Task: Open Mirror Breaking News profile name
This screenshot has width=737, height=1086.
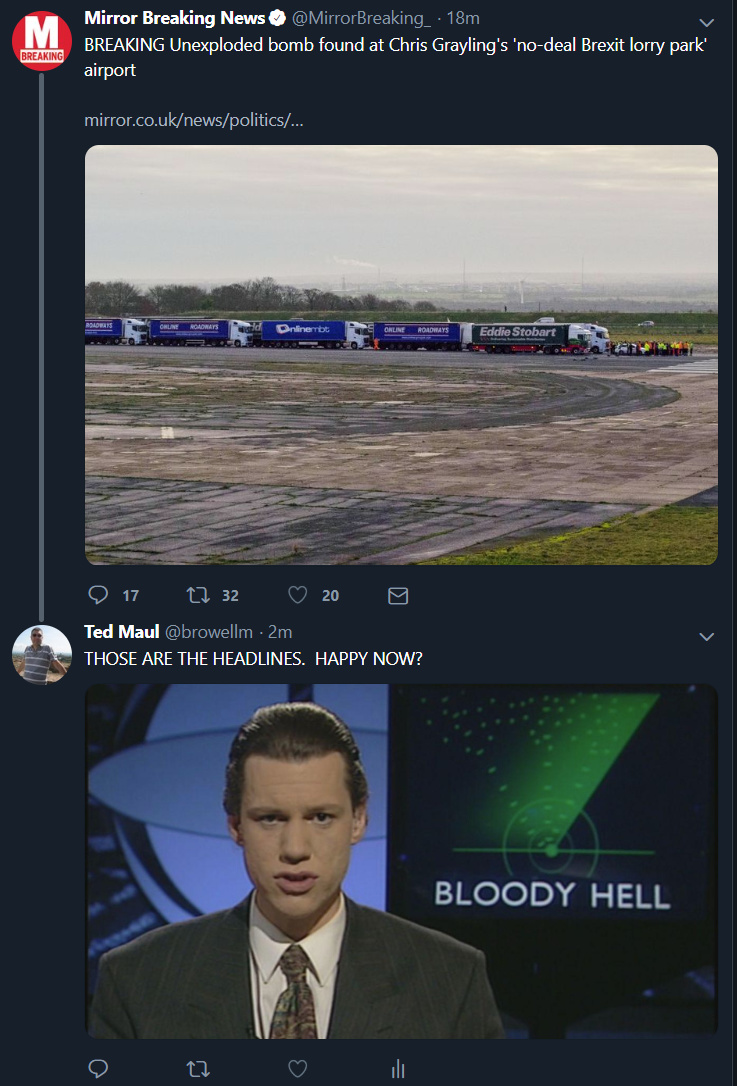Action: click(x=175, y=18)
